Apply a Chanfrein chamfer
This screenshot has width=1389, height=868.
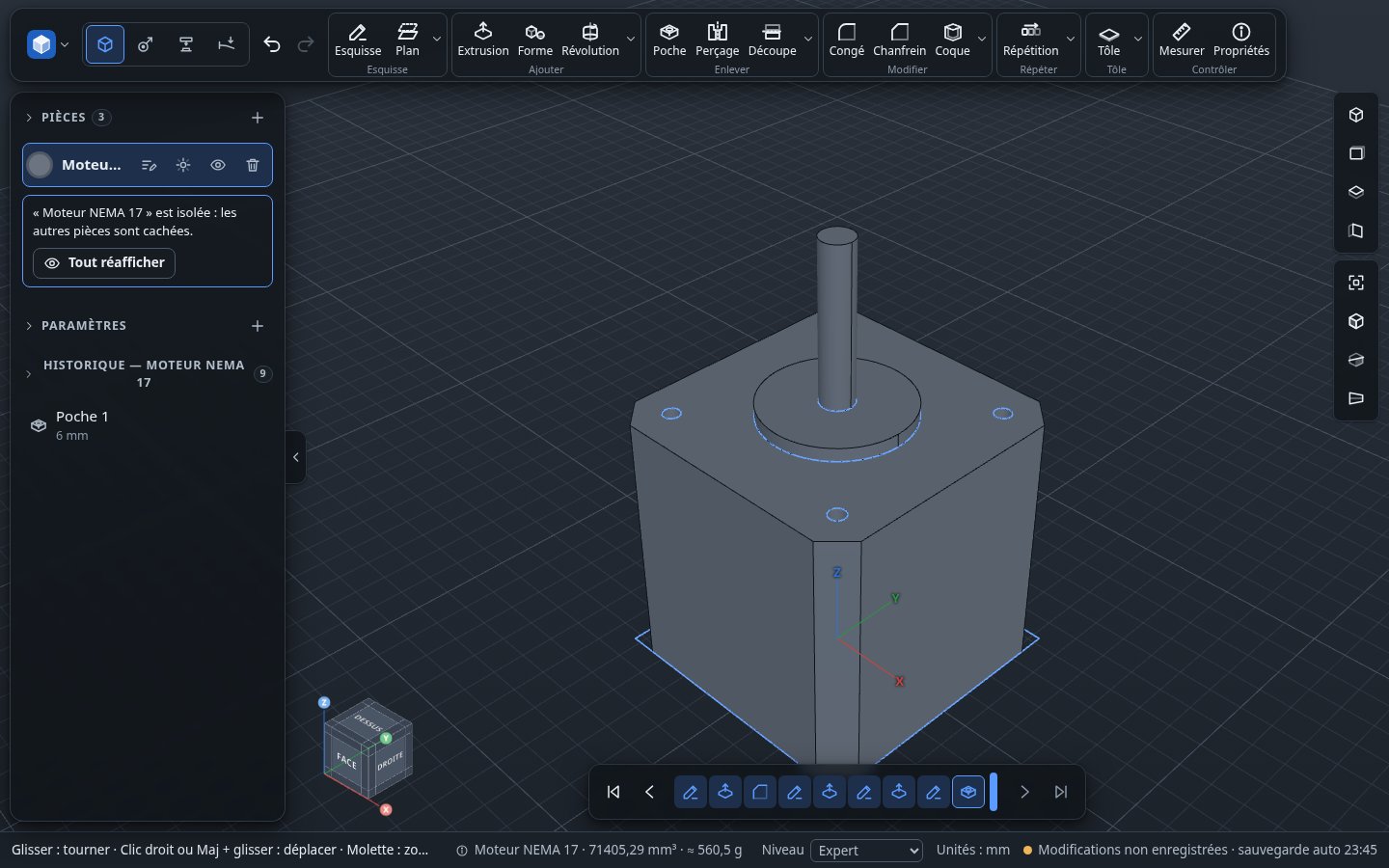(900, 40)
